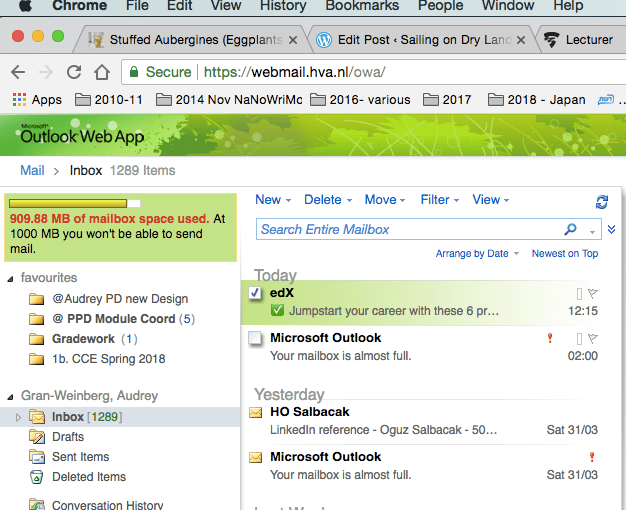This screenshot has height=510, width=626.
Task: Open the Filter dropdown
Action: (x=440, y=200)
